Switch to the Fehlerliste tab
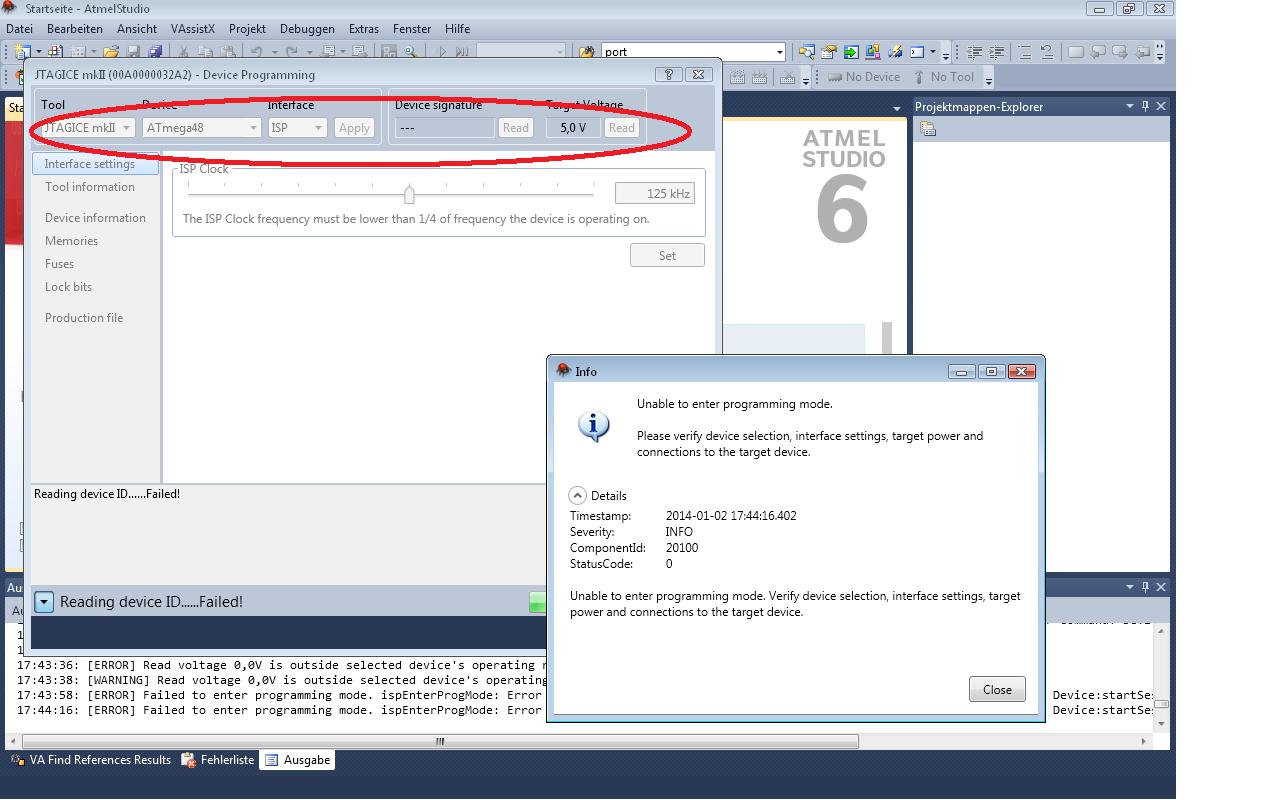Screen dimensions: 1280x800 click(x=218, y=760)
